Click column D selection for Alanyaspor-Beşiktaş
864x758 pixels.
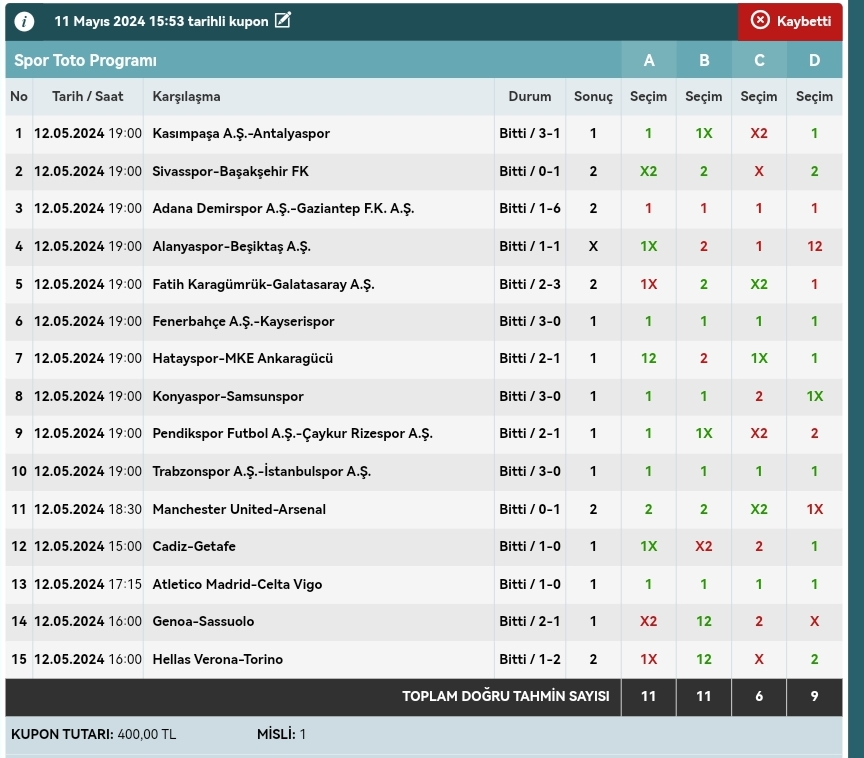[x=814, y=247]
